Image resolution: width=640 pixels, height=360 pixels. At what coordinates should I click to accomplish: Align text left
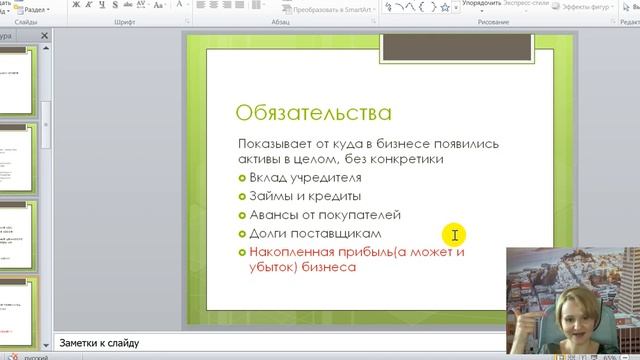click(200, 5)
